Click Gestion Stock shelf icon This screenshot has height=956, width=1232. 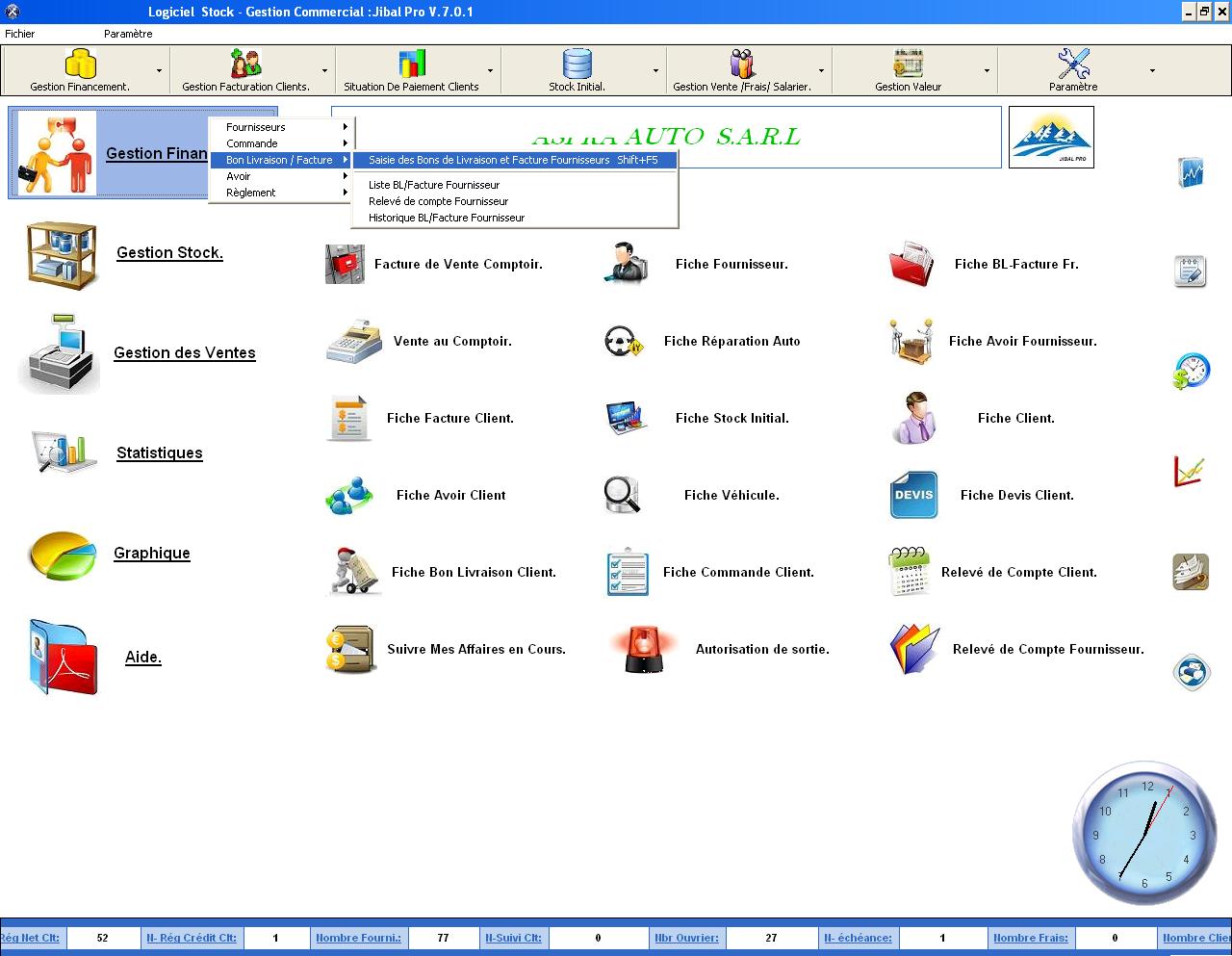[63, 255]
